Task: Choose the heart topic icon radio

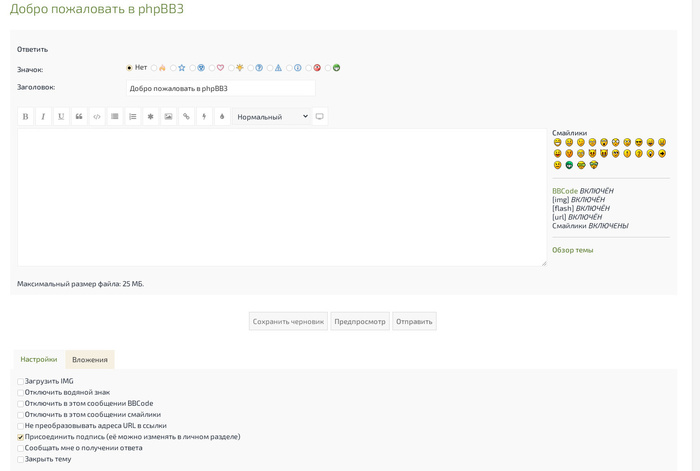Action: [x=212, y=68]
